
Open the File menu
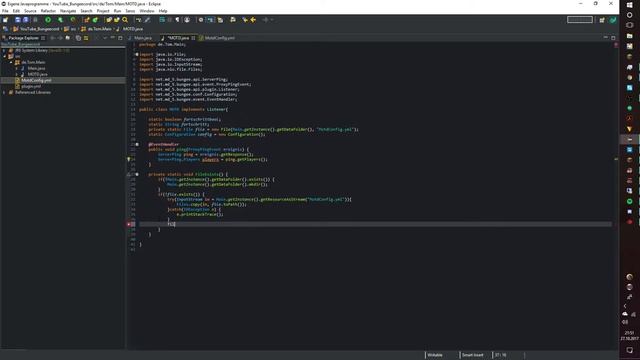[5, 11]
